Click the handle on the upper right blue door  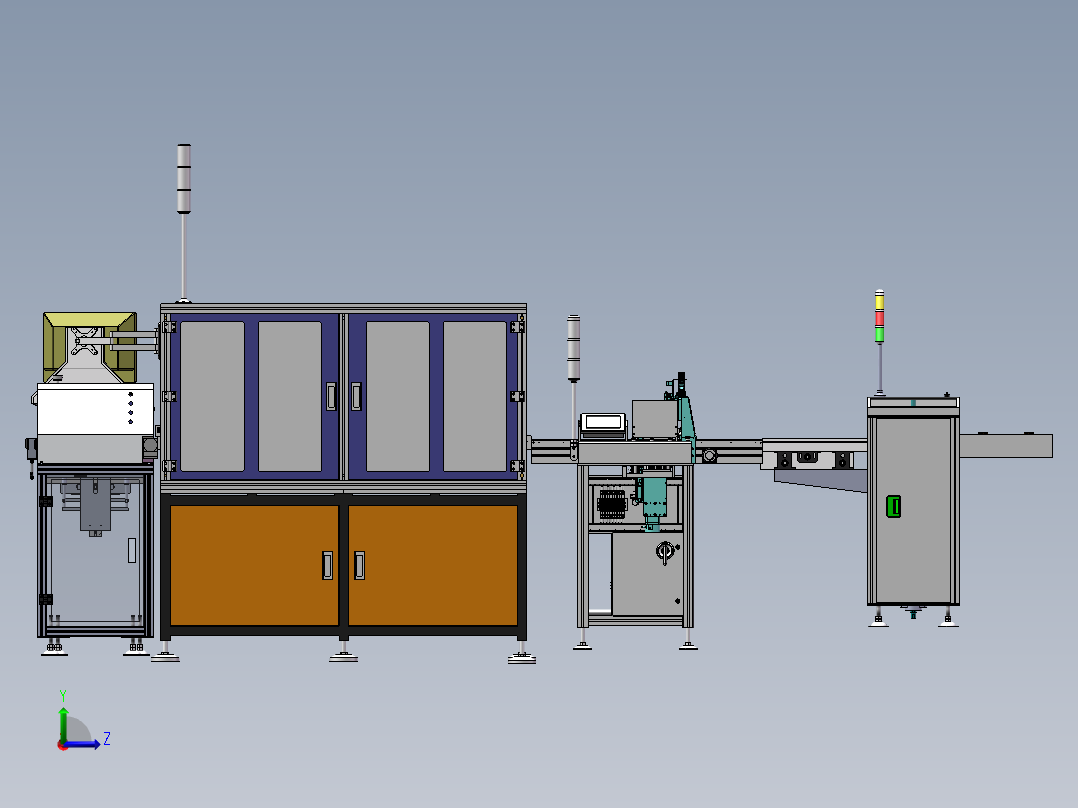tap(356, 396)
